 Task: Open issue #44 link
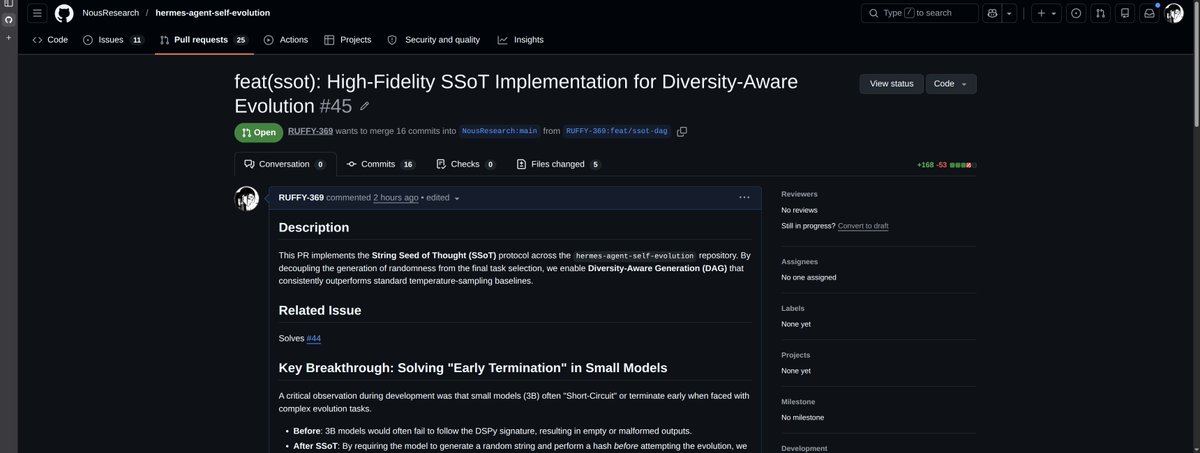[314, 338]
